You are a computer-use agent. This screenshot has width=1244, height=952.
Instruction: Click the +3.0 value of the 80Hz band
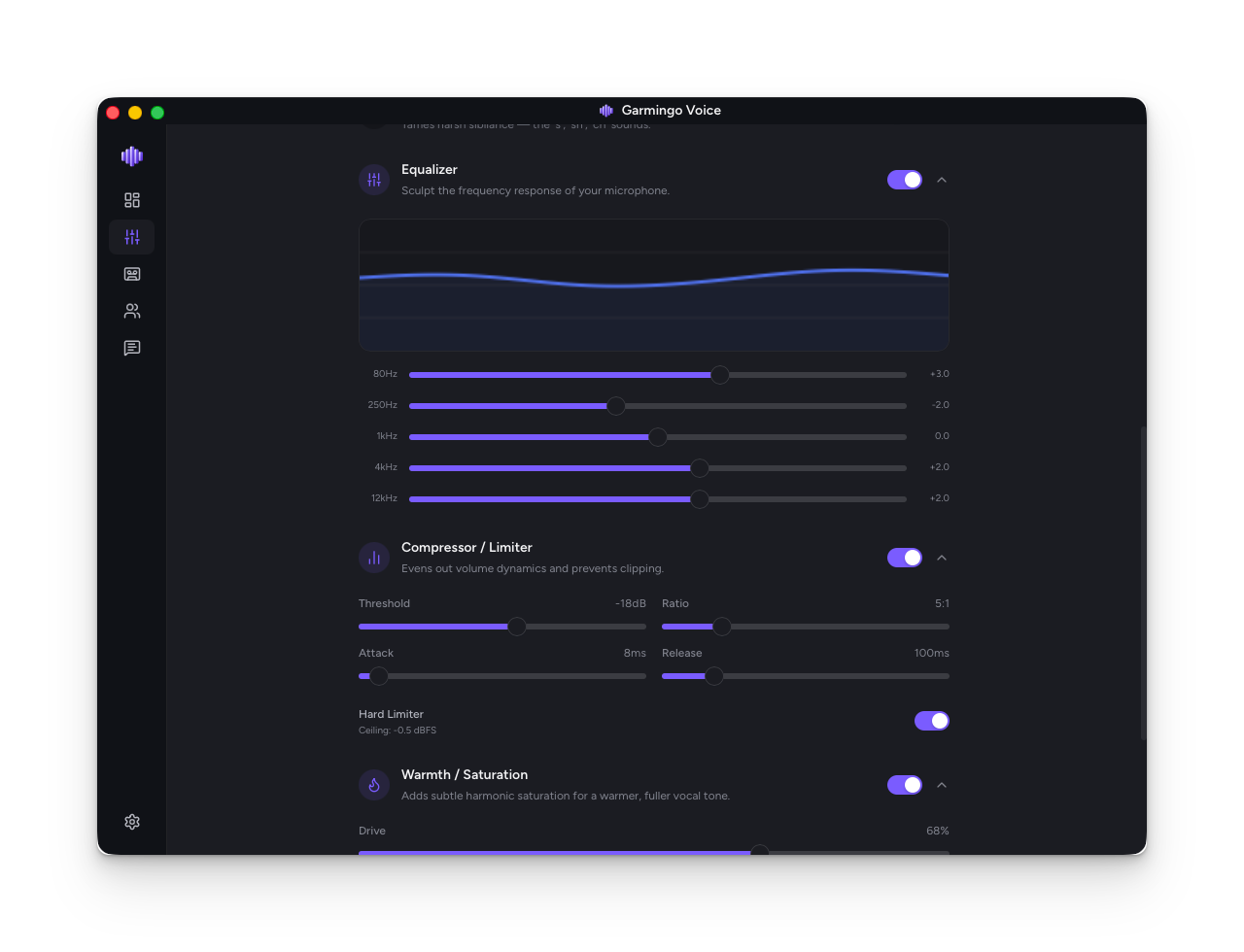940,374
